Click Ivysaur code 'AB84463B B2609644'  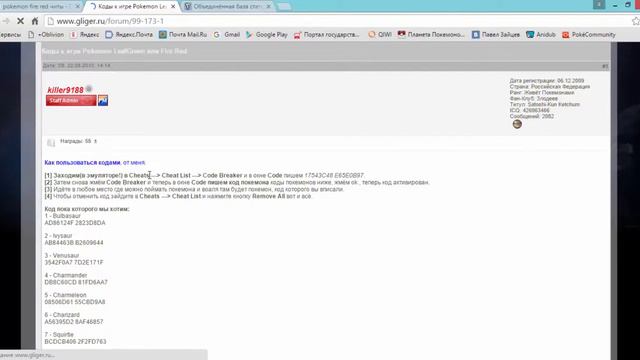click(74, 242)
